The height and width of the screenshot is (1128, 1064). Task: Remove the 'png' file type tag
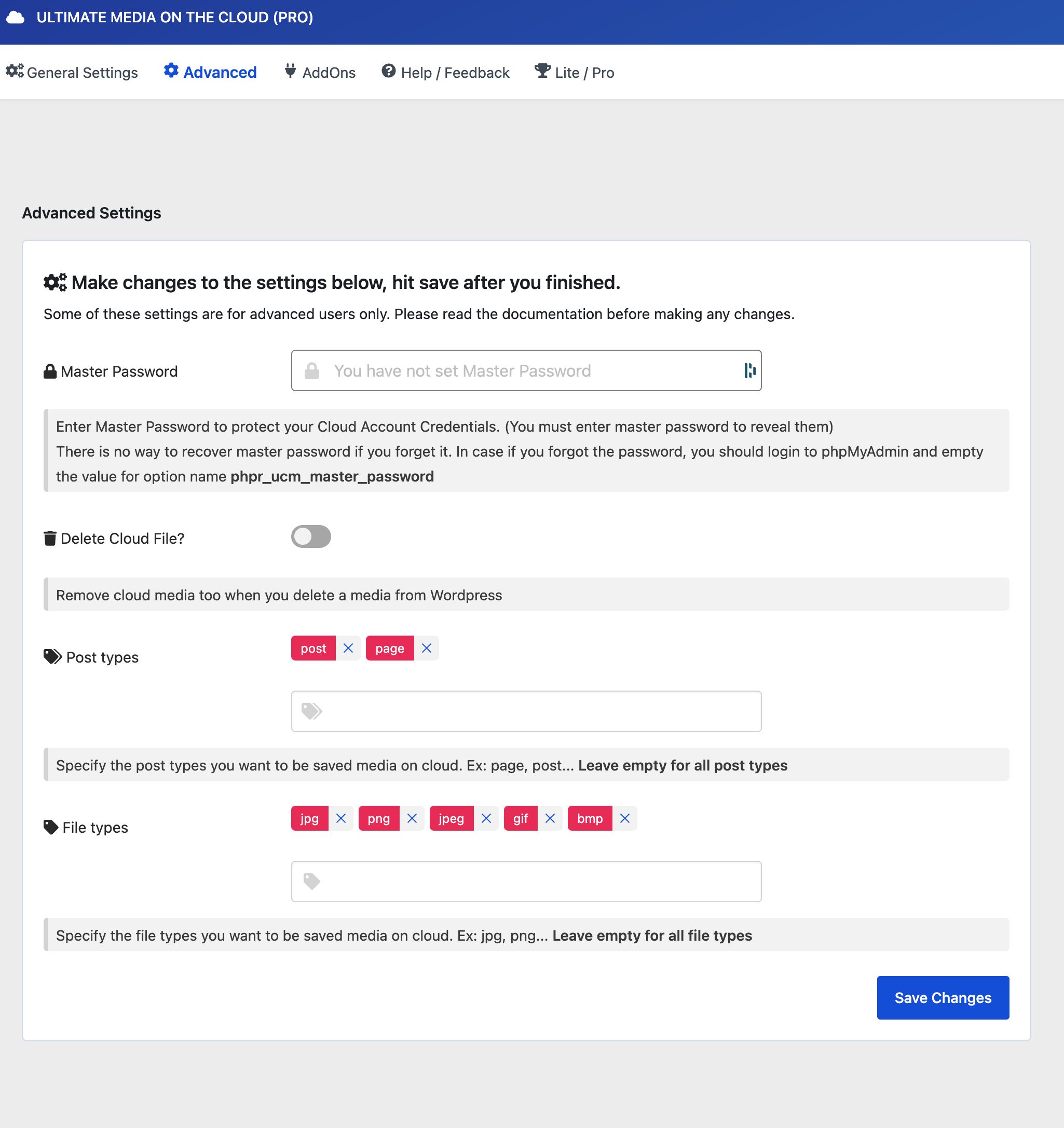412,818
